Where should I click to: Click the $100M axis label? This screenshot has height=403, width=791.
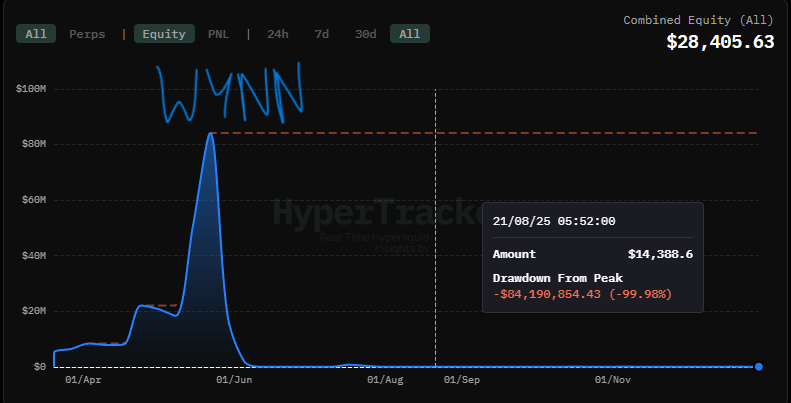[x=31, y=89]
